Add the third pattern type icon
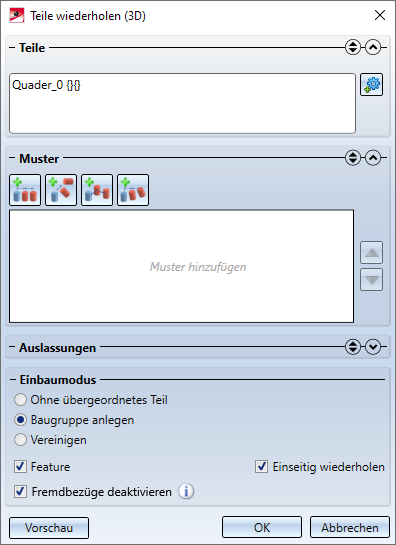This screenshot has height=545, width=396. pos(97,190)
